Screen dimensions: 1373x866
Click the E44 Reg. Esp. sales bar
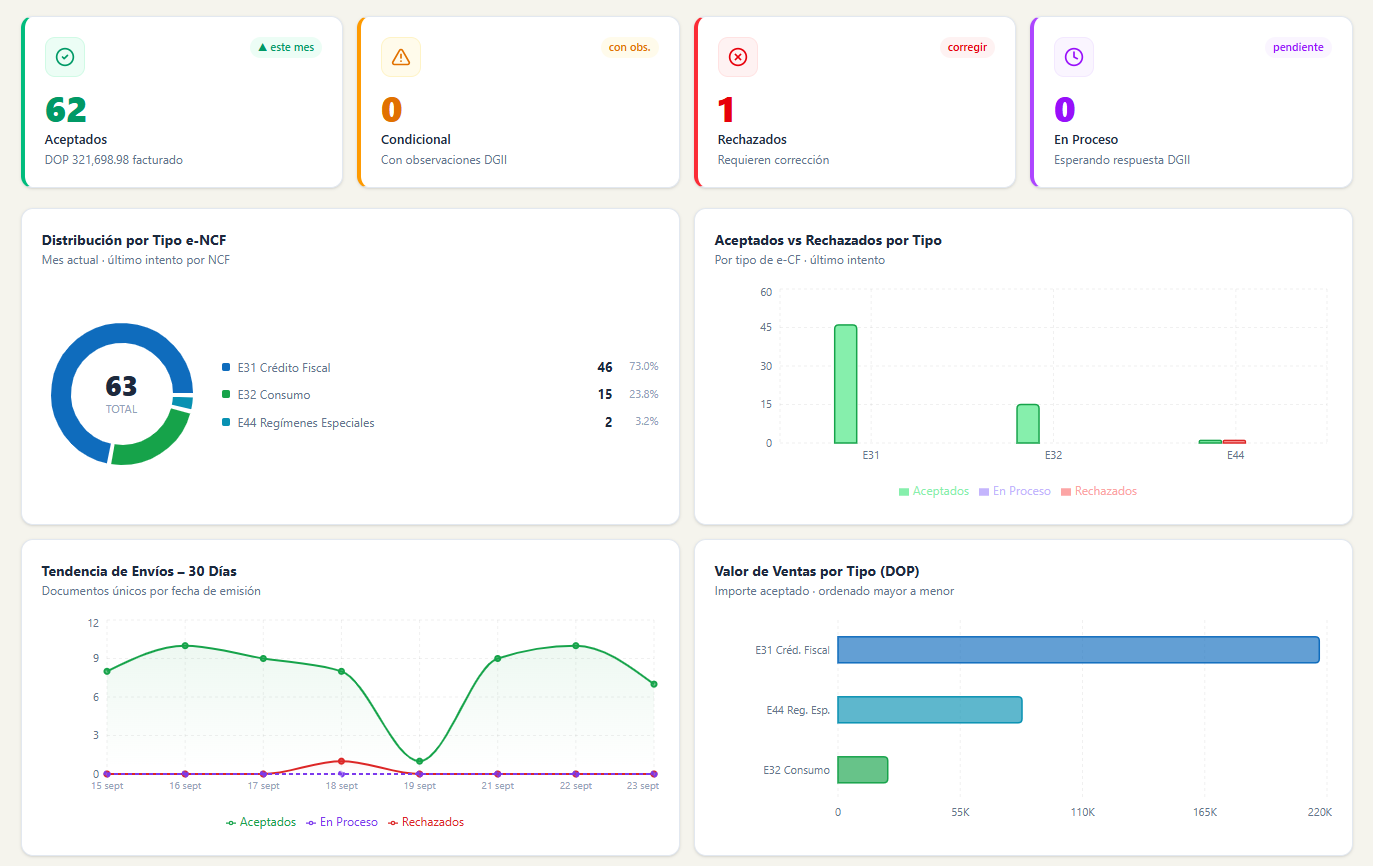[929, 709]
